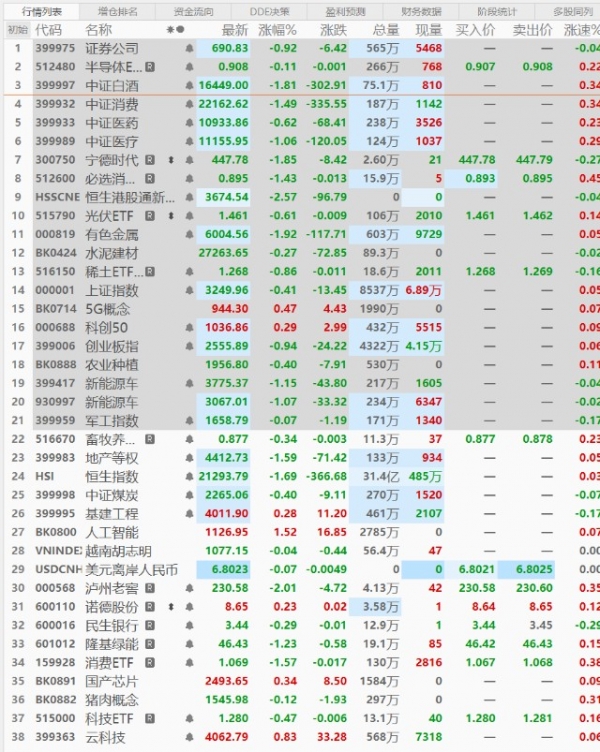The height and width of the screenshot is (752, 600).
Task: Switch to the 资金流向 tab
Action: [x=193, y=11]
